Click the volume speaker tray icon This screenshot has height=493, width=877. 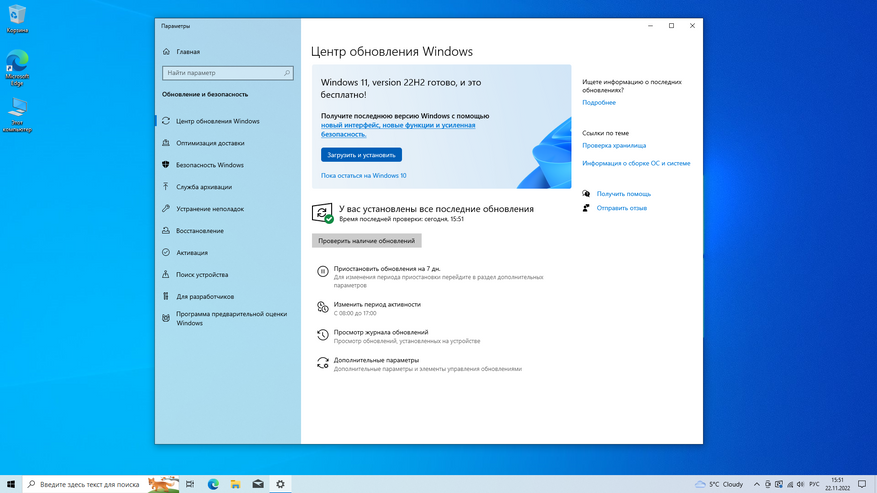click(800, 484)
